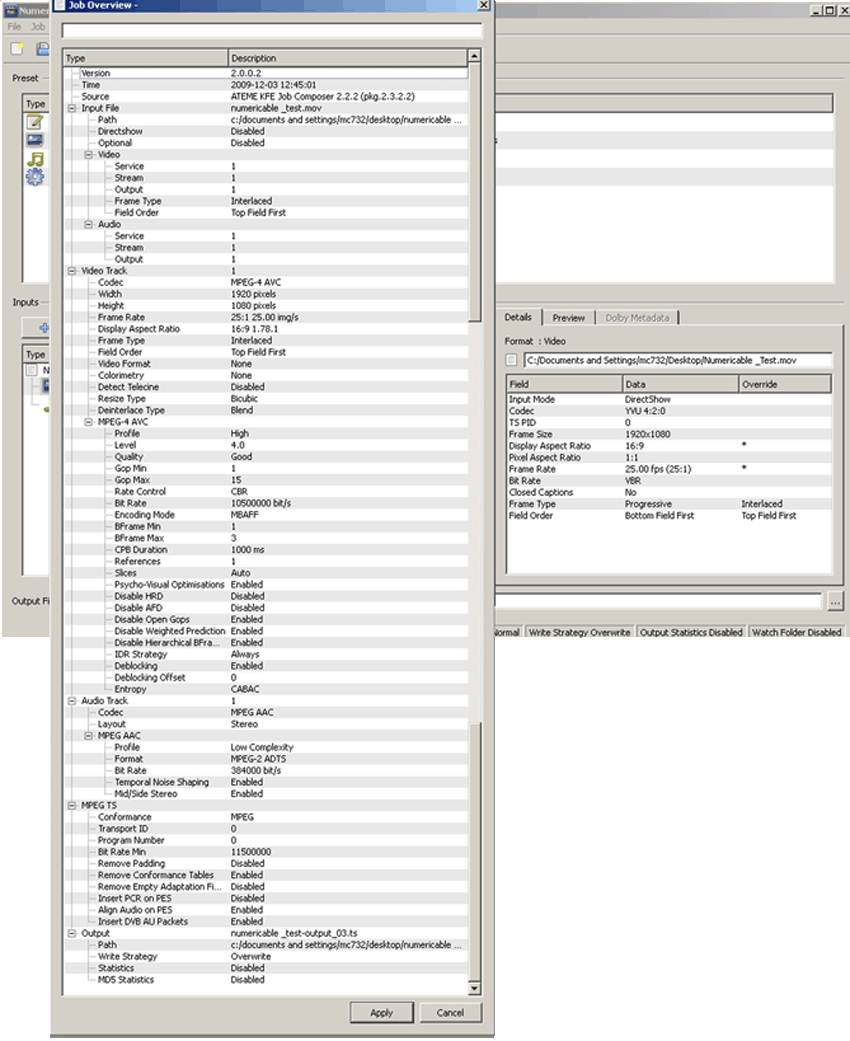The width and height of the screenshot is (850, 1041).
Task: Collapse the MPEG TS tree node
Action: click(72, 805)
